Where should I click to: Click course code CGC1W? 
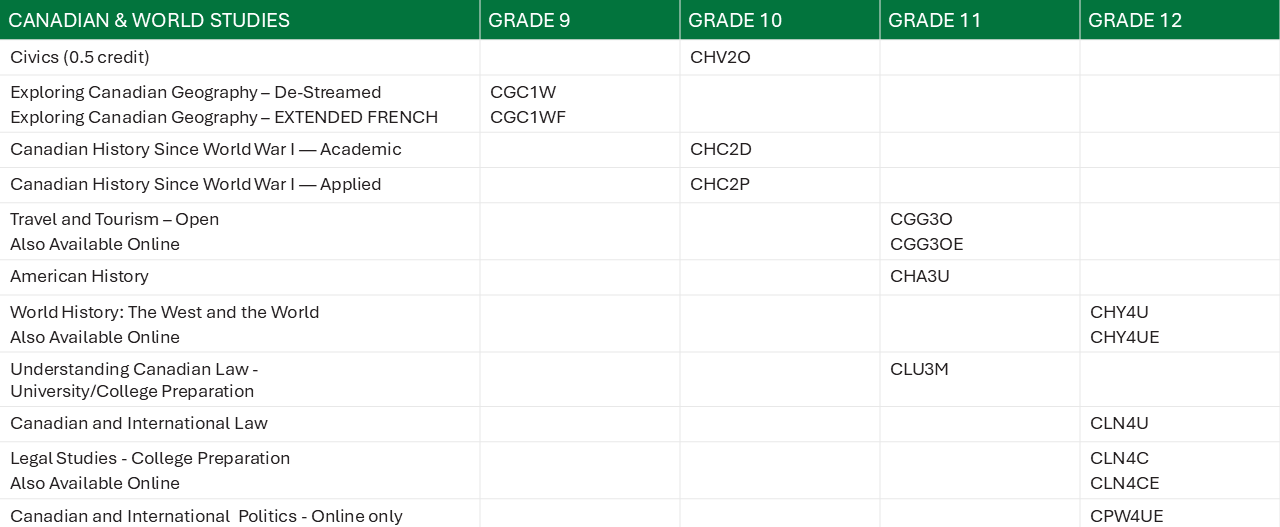click(523, 92)
